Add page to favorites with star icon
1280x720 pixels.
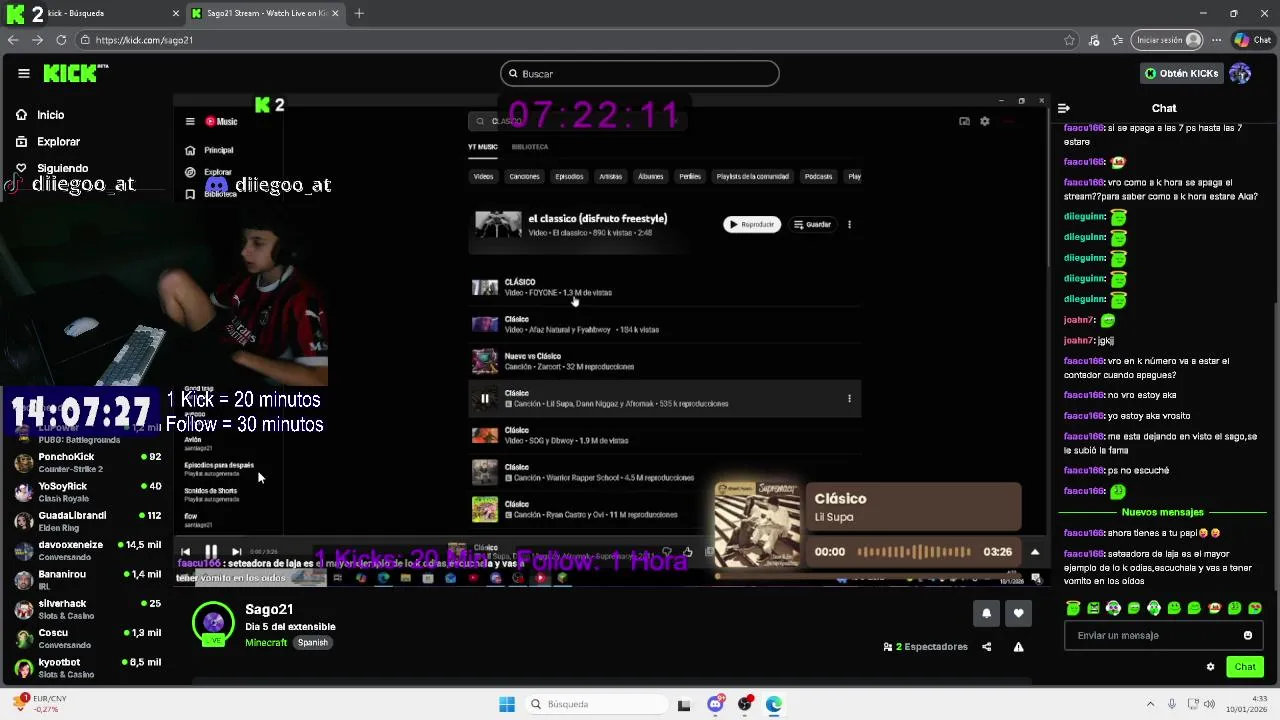(1069, 40)
